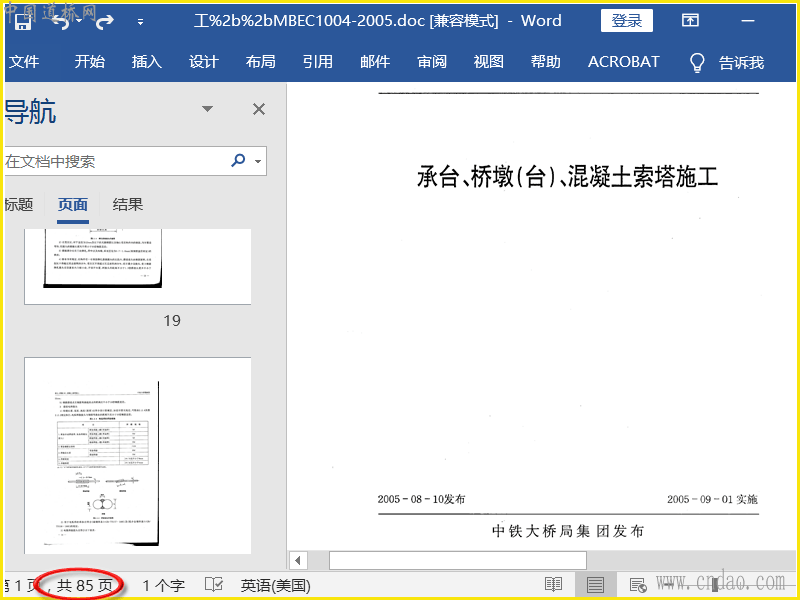
Task: Click the proofing check icon
Action: coord(214,585)
